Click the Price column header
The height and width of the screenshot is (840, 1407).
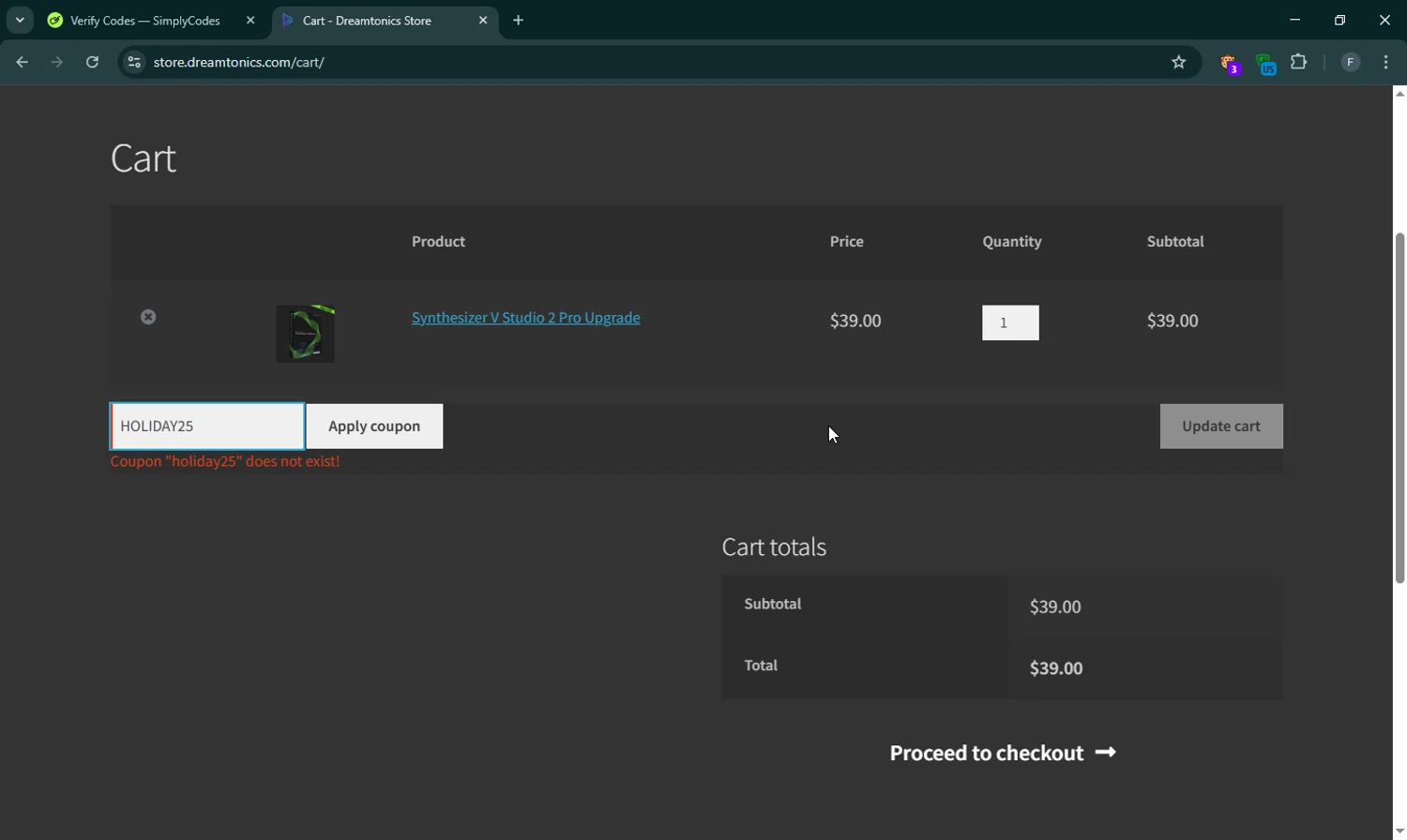847,242
